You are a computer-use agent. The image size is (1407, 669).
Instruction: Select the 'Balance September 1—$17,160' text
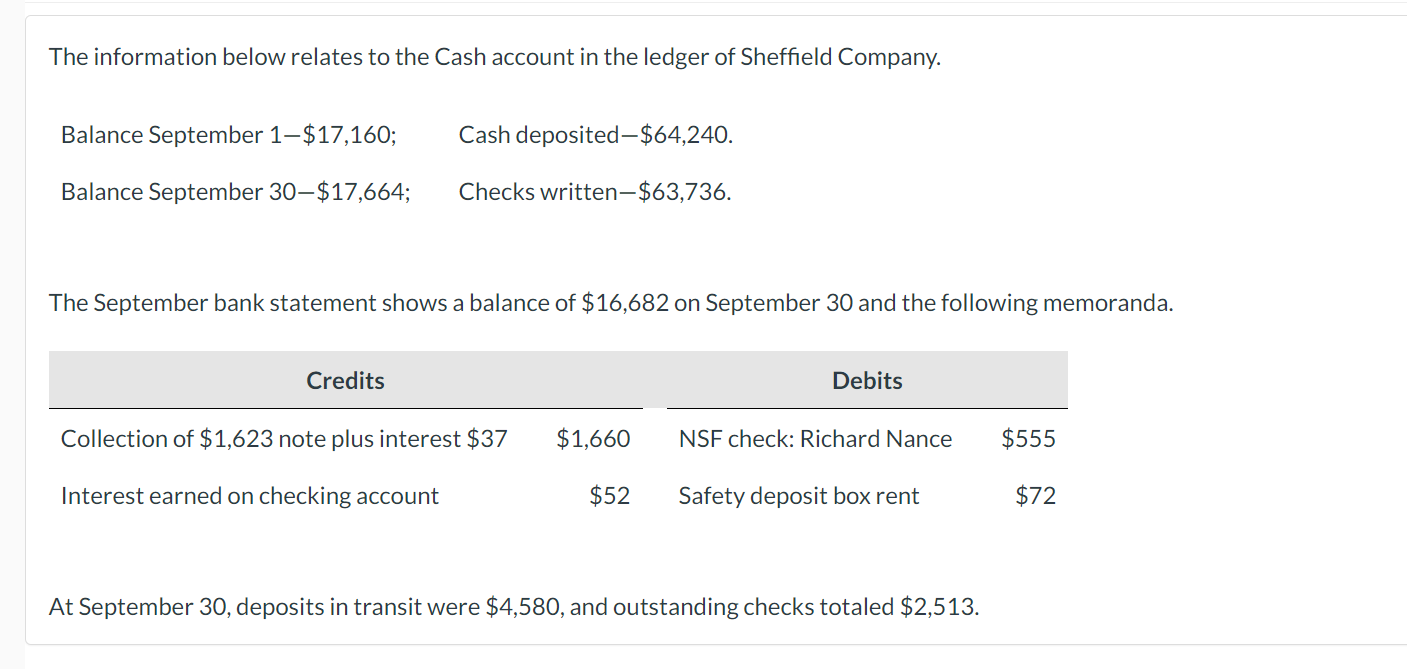coord(228,135)
